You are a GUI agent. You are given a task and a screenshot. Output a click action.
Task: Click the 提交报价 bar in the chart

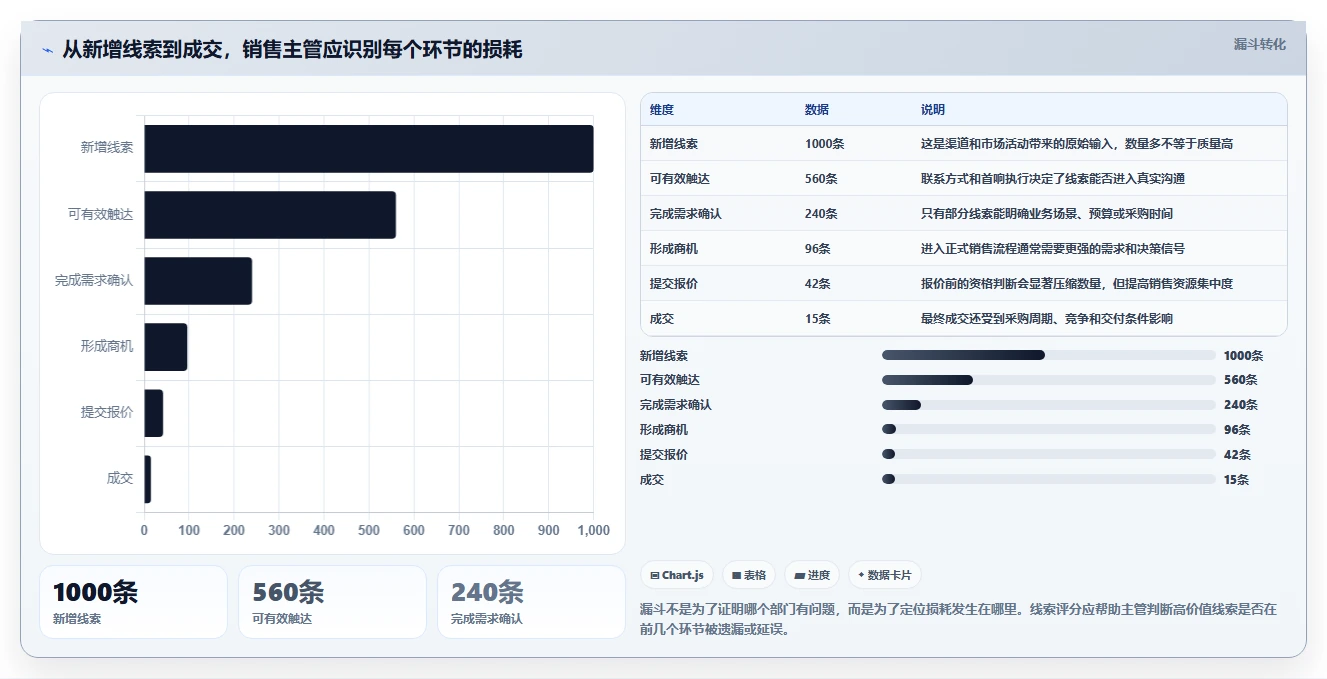tap(154, 413)
